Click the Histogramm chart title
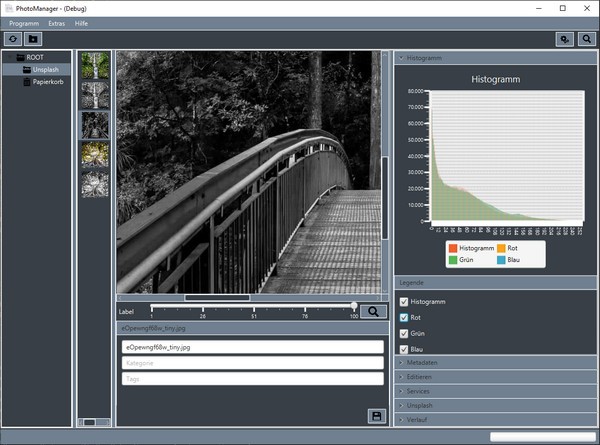The image size is (600, 445). click(x=496, y=80)
